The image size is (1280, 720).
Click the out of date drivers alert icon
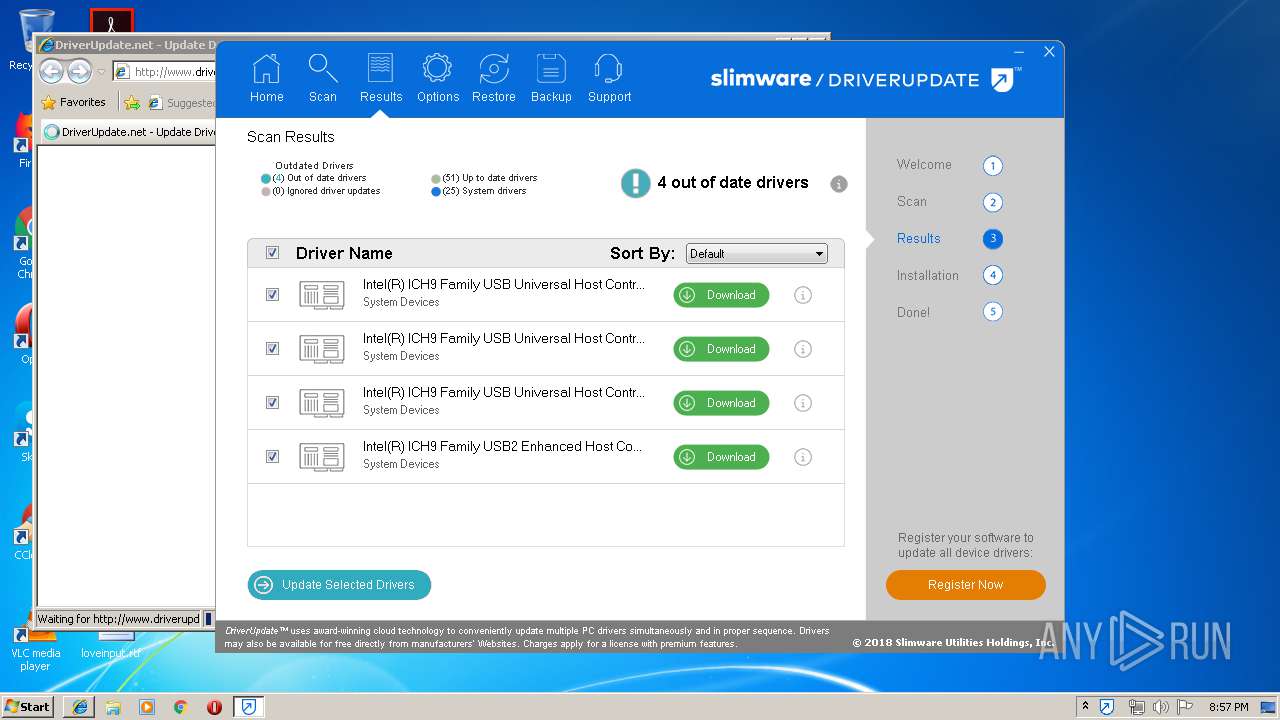[635, 183]
